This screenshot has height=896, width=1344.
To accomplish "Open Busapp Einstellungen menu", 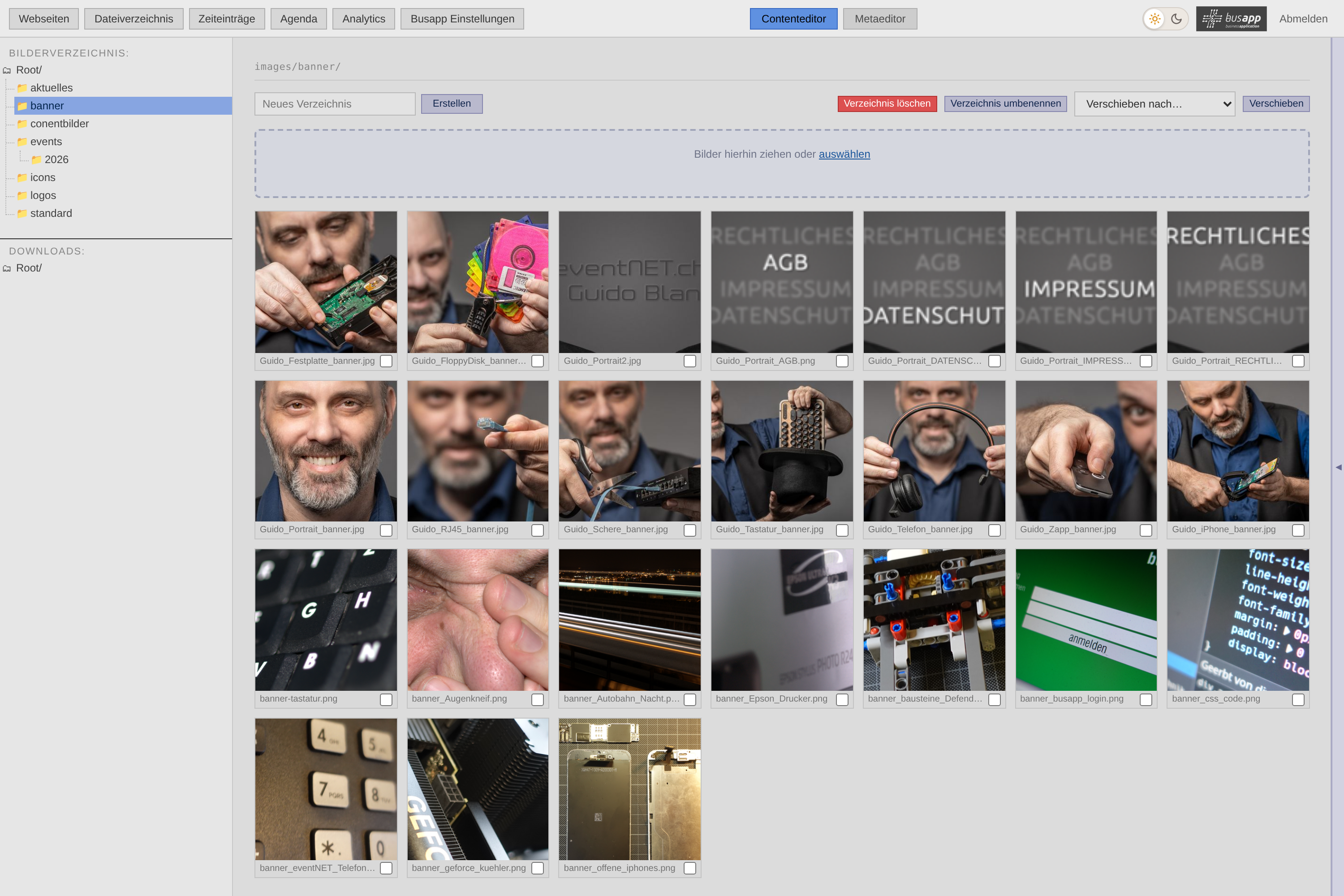I will click(x=462, y=19).
